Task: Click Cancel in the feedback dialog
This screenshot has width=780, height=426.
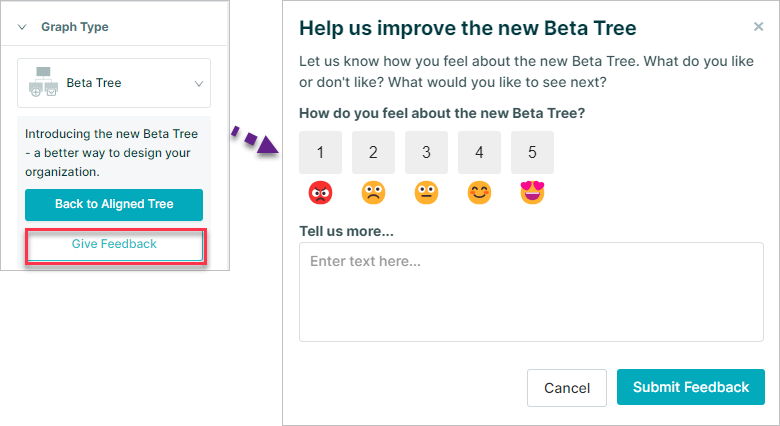Action: pos(567,388)
